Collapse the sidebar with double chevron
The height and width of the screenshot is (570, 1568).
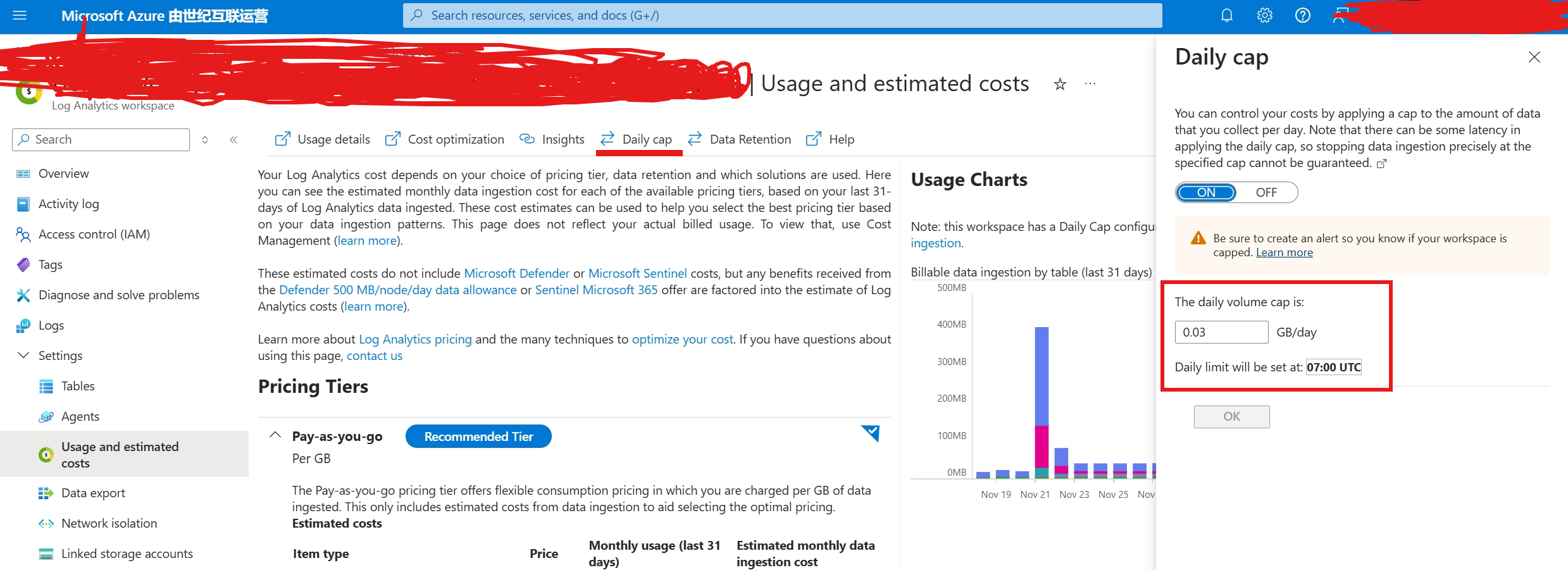pyautogui.click(x=233, y=140)
